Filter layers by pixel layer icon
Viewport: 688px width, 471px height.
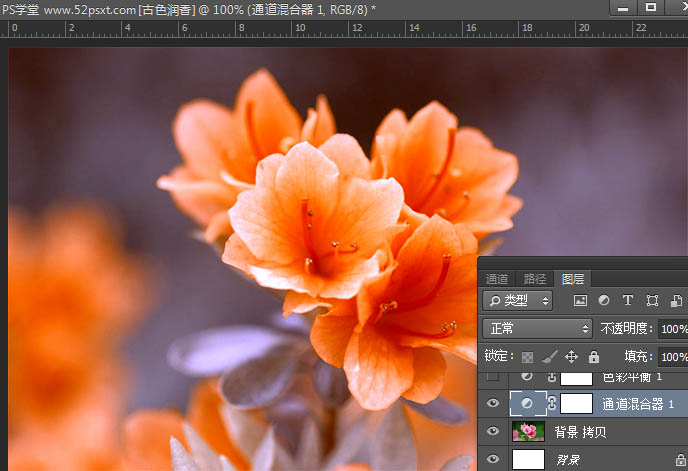pyautogui.click(x=580, y=301)
